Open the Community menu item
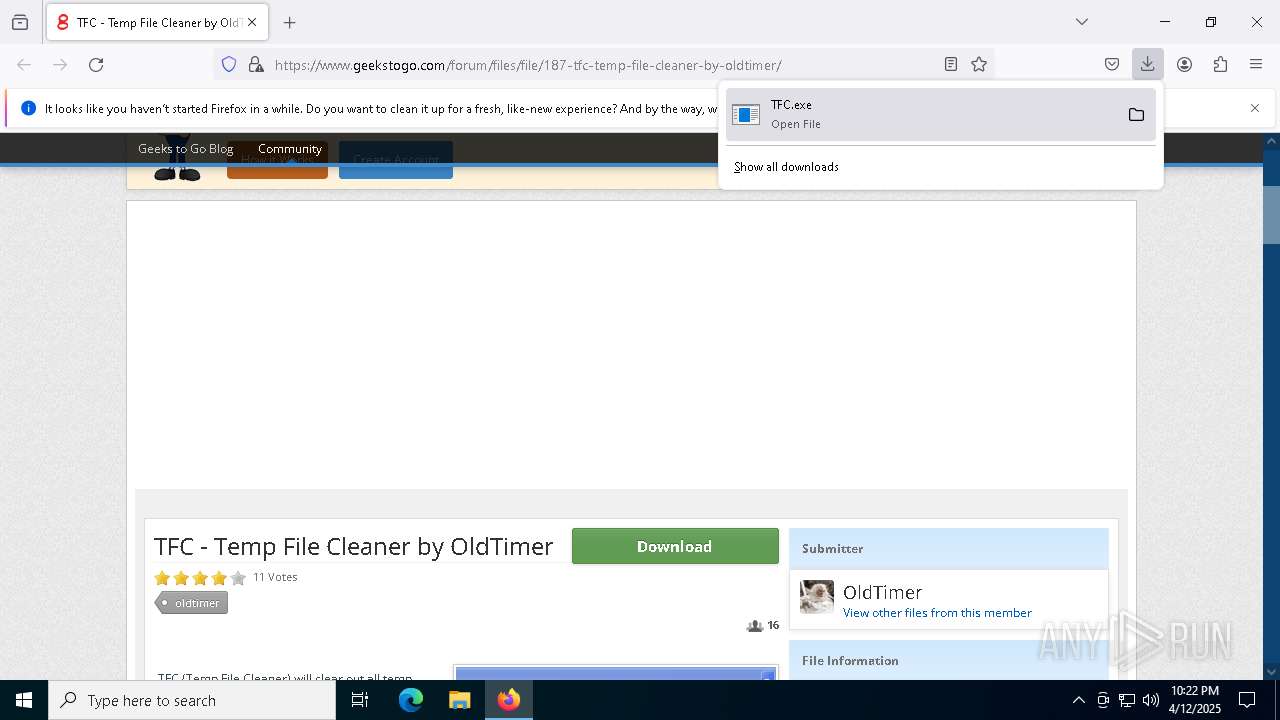The height and width of the screenshot is (720, 1280). coord(290,149)
